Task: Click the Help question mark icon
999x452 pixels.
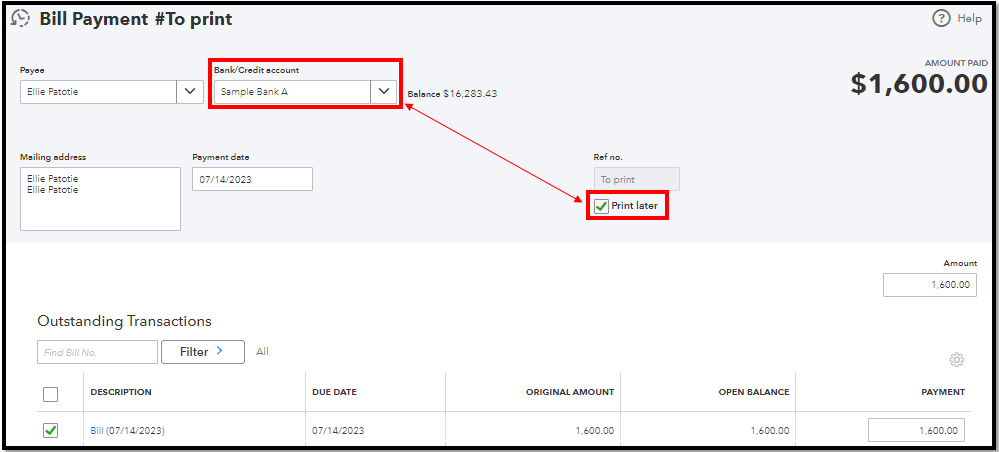Action: pyautogui.click(x=941, y=18)
